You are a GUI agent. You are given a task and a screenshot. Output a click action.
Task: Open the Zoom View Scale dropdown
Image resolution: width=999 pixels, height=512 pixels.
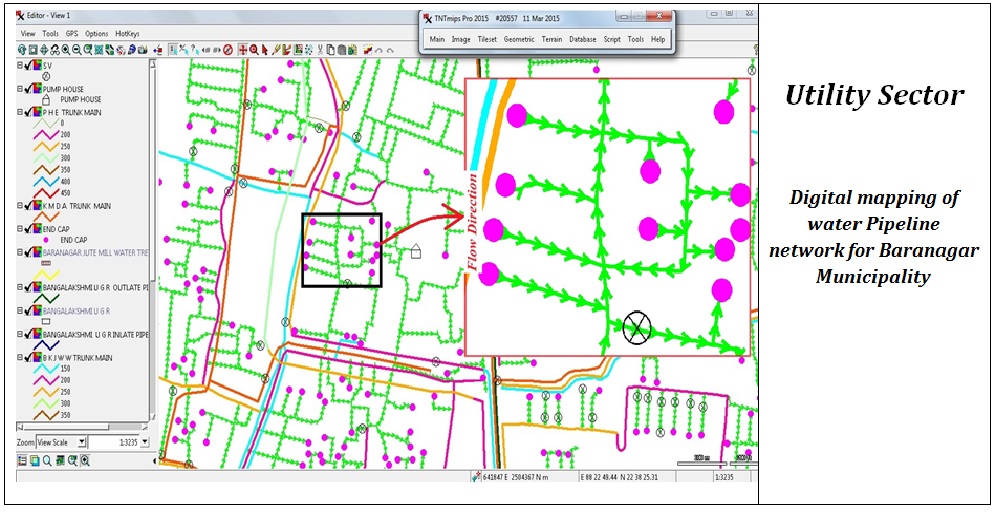coord(82,441)
